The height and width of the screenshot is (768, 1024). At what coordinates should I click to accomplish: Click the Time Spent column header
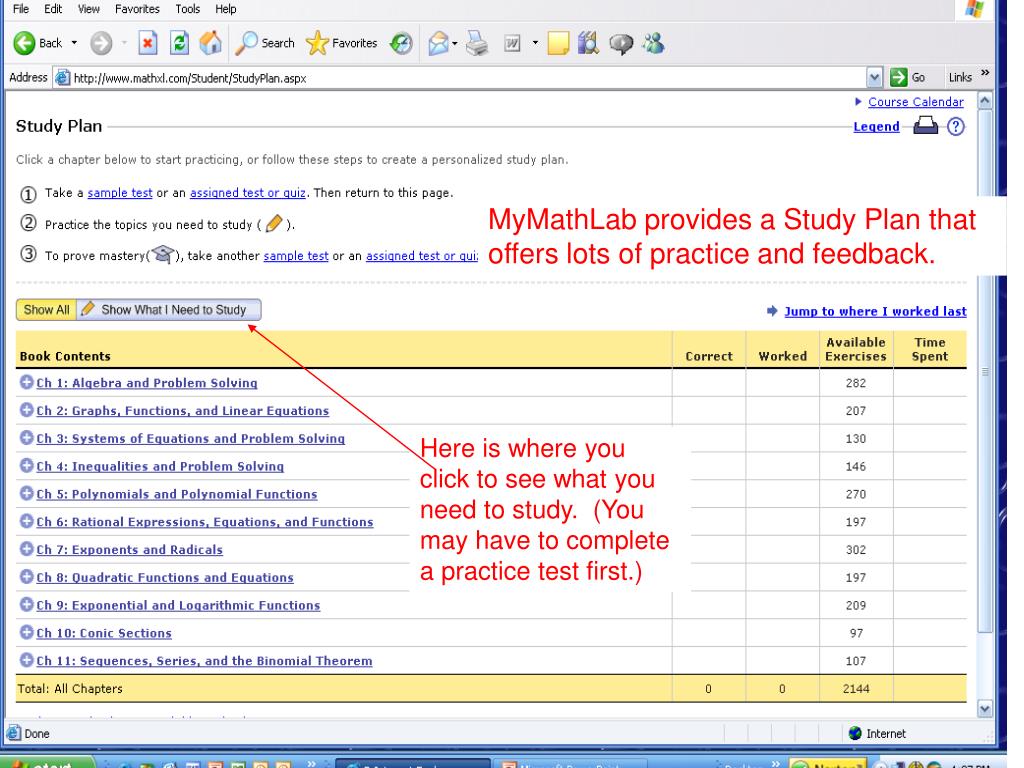[930, 349]
